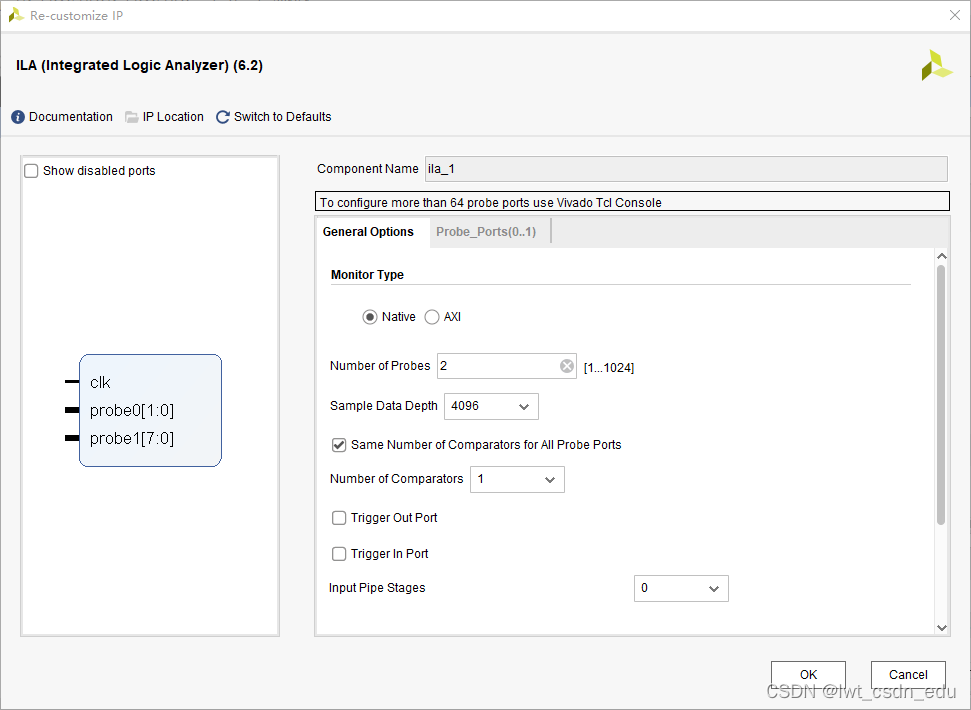Click the Xilinx logo at top right

click(x=936, y=65)
